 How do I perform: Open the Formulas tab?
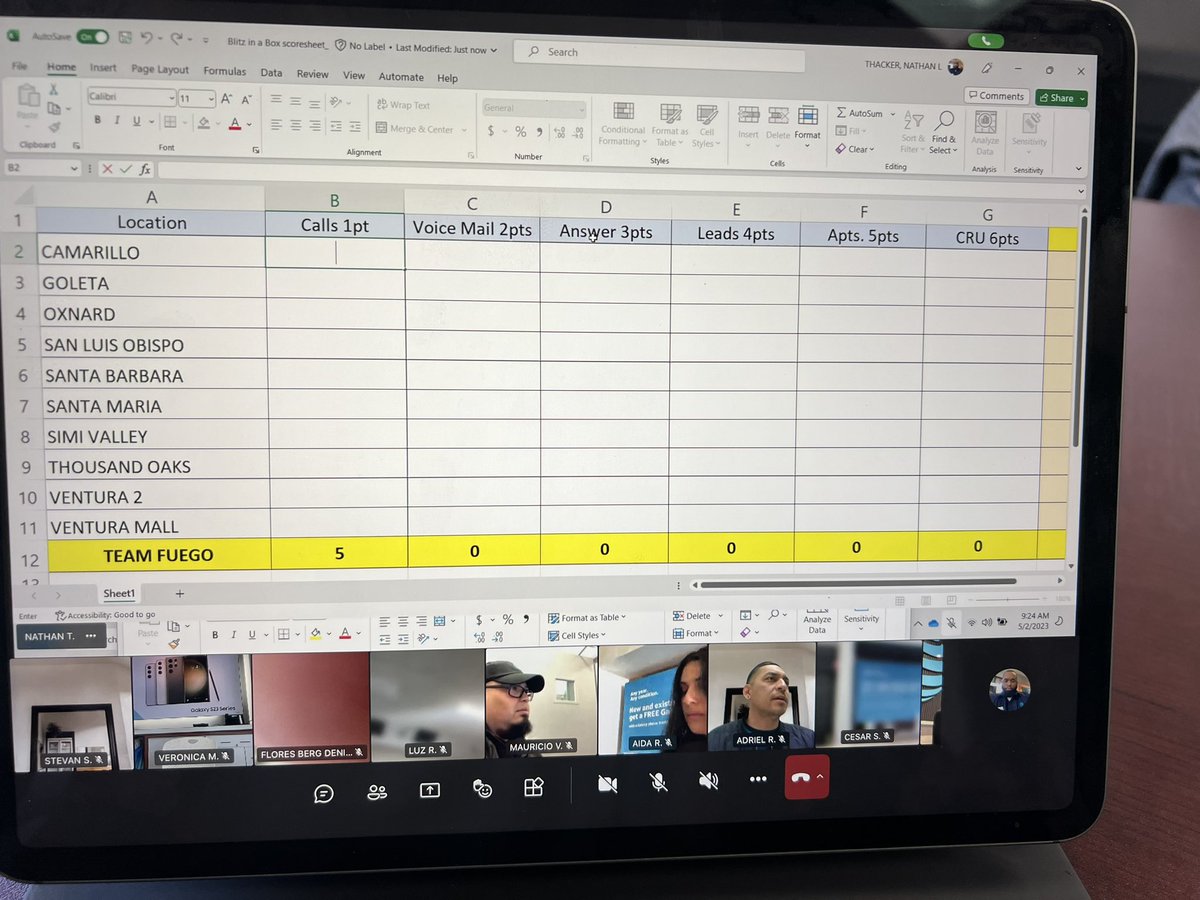click(x=224, y=71)
